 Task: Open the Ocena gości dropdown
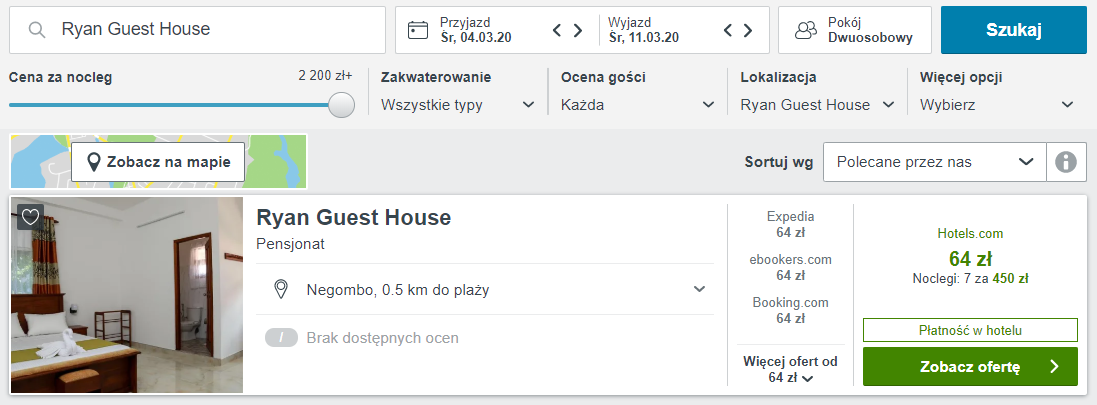click(x=637, y=105)
